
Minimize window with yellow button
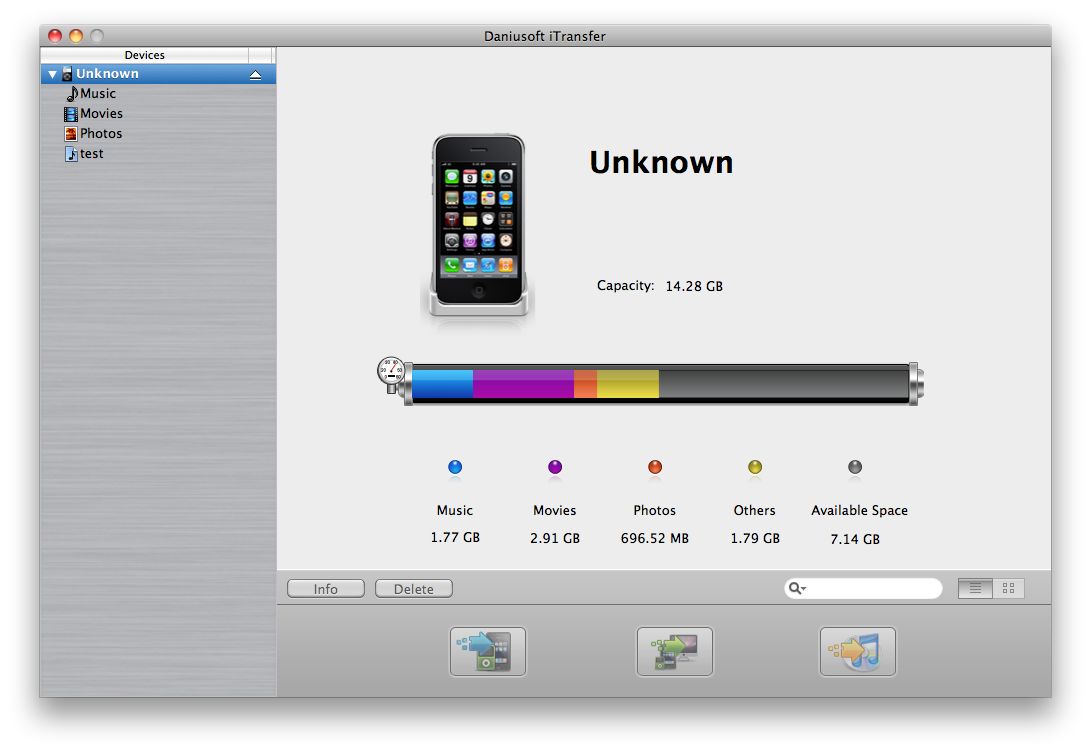(76, 35)
